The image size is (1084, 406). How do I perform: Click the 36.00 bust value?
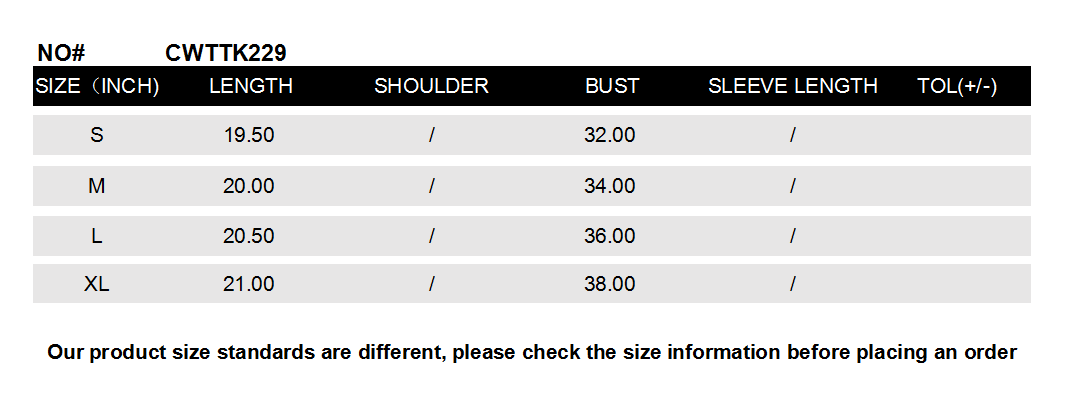[610, 236]
